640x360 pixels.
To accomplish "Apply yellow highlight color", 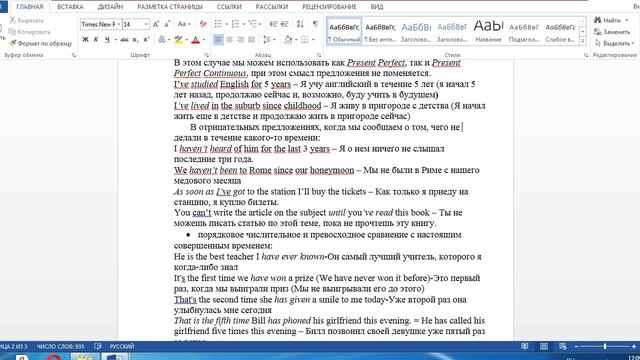I will point(178,40).
